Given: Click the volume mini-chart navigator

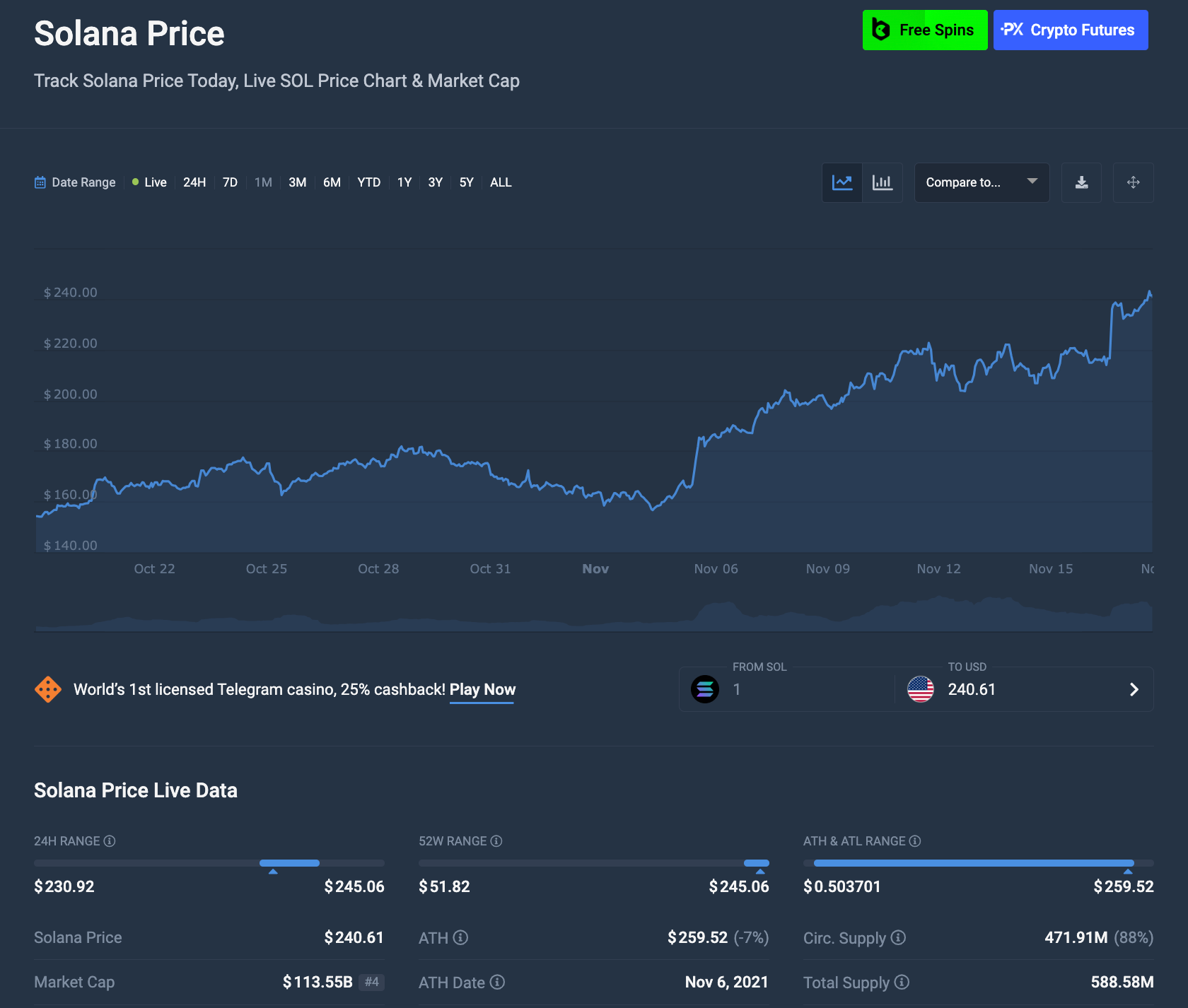Looking at the screenshot, I should click(x=594, y=614).
